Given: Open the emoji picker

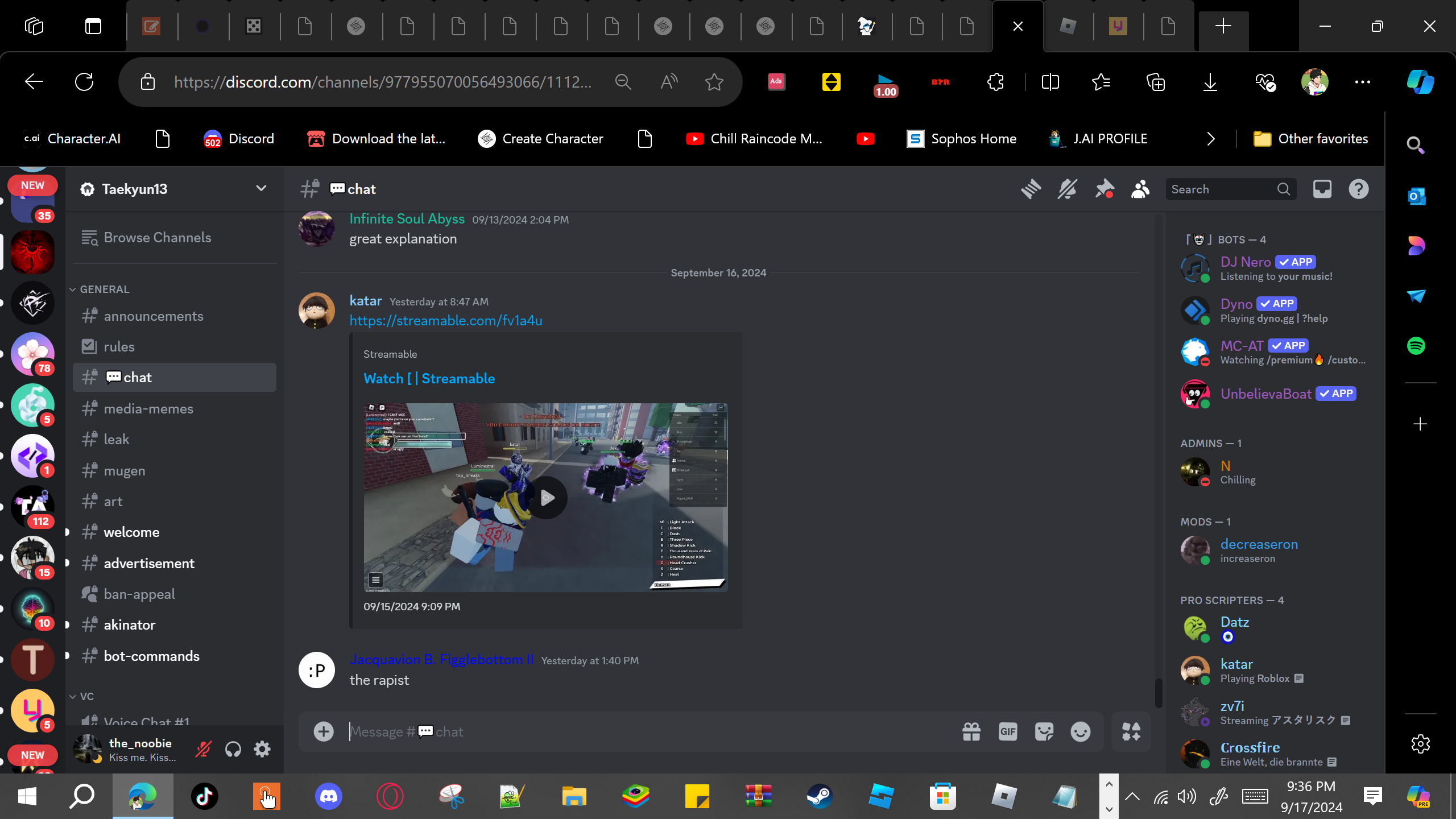Looking at the screenshot, I should coord(1080,732).
